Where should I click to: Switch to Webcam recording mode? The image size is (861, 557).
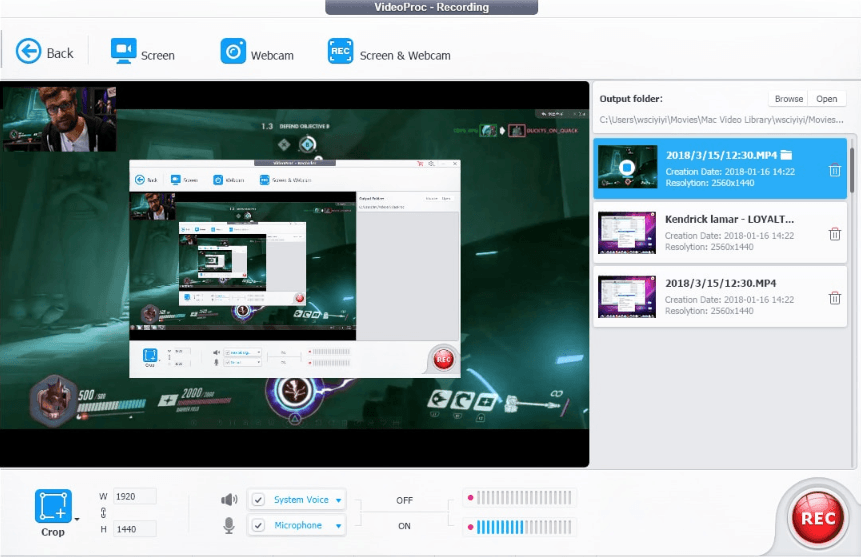coord(258,52)
